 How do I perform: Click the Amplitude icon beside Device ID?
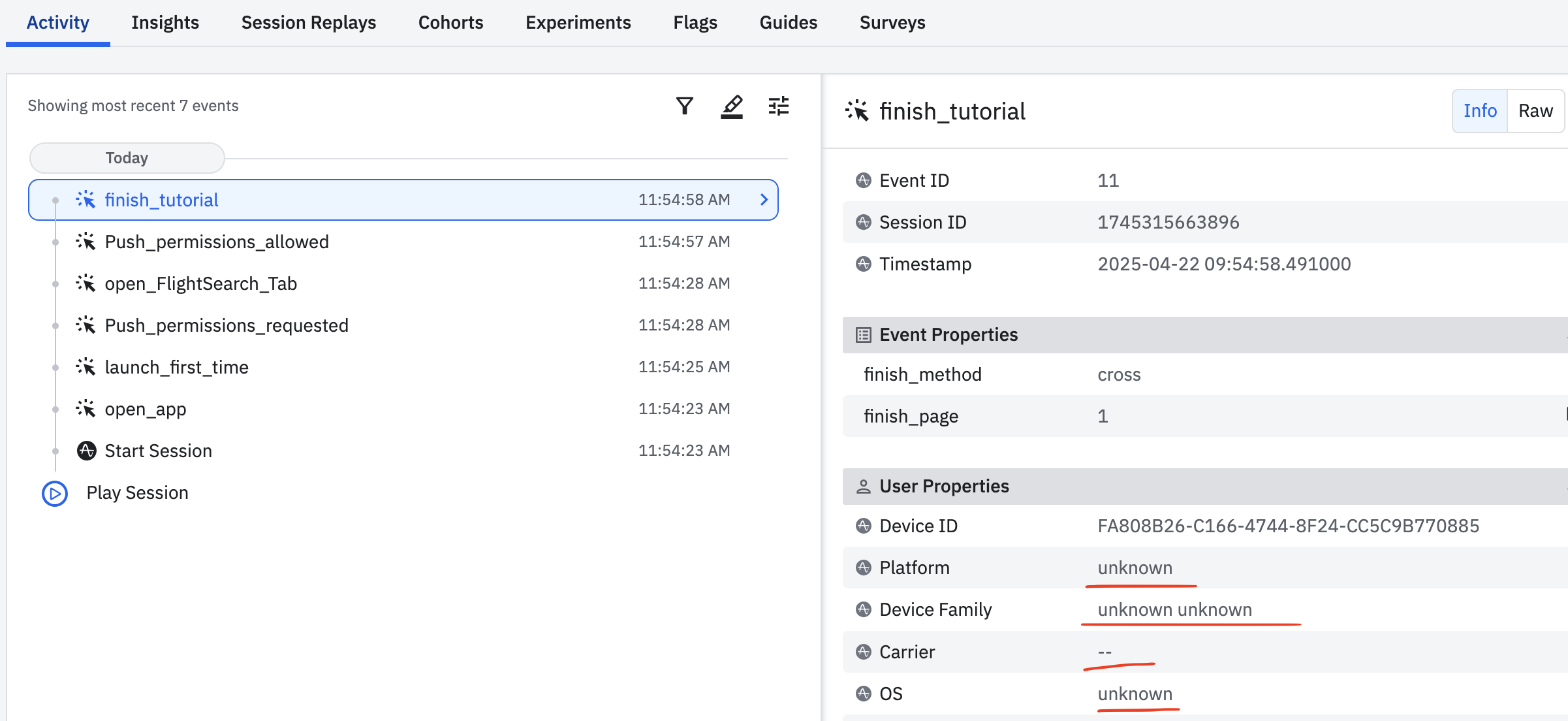(863, 526)
